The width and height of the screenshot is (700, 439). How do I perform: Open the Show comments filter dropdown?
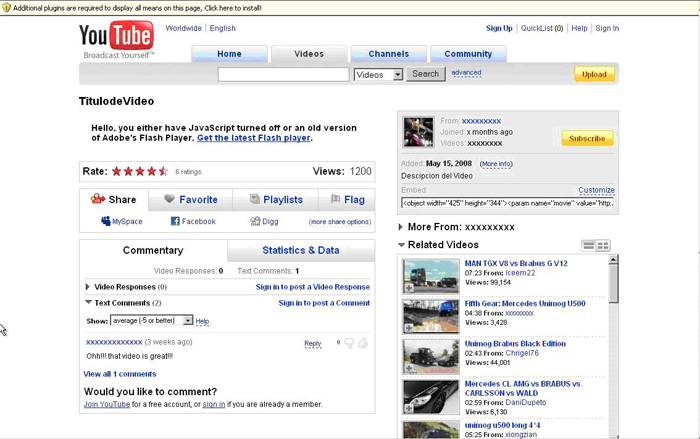186,321
